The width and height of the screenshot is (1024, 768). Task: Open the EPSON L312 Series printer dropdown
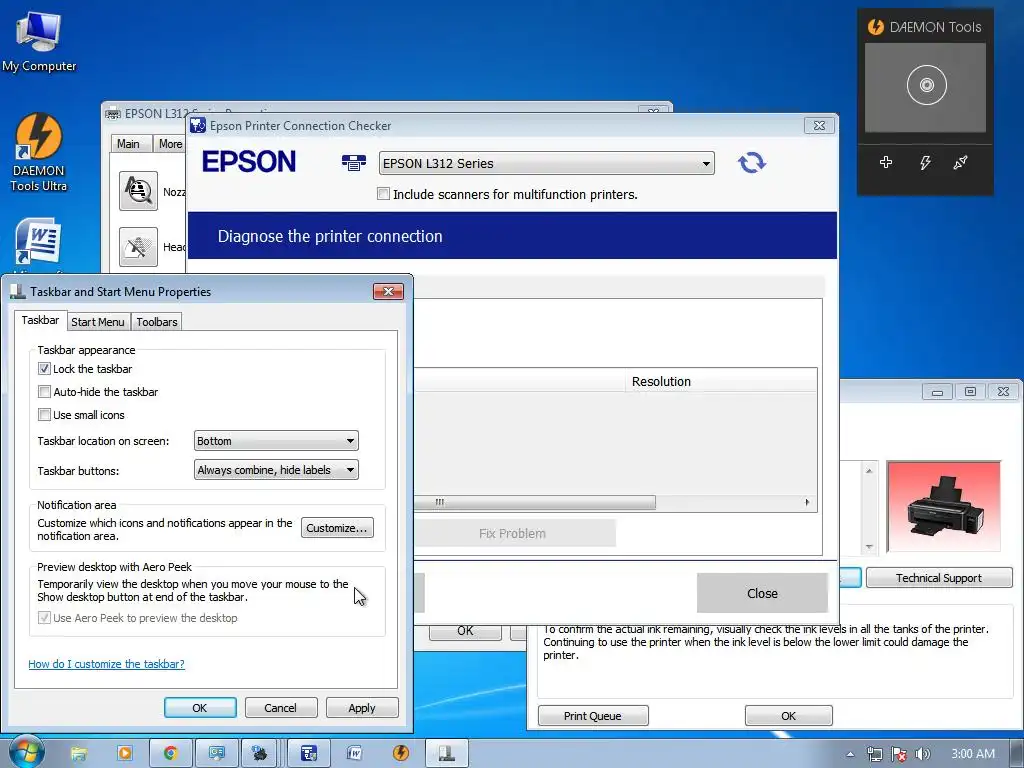(x=547, y=163)
